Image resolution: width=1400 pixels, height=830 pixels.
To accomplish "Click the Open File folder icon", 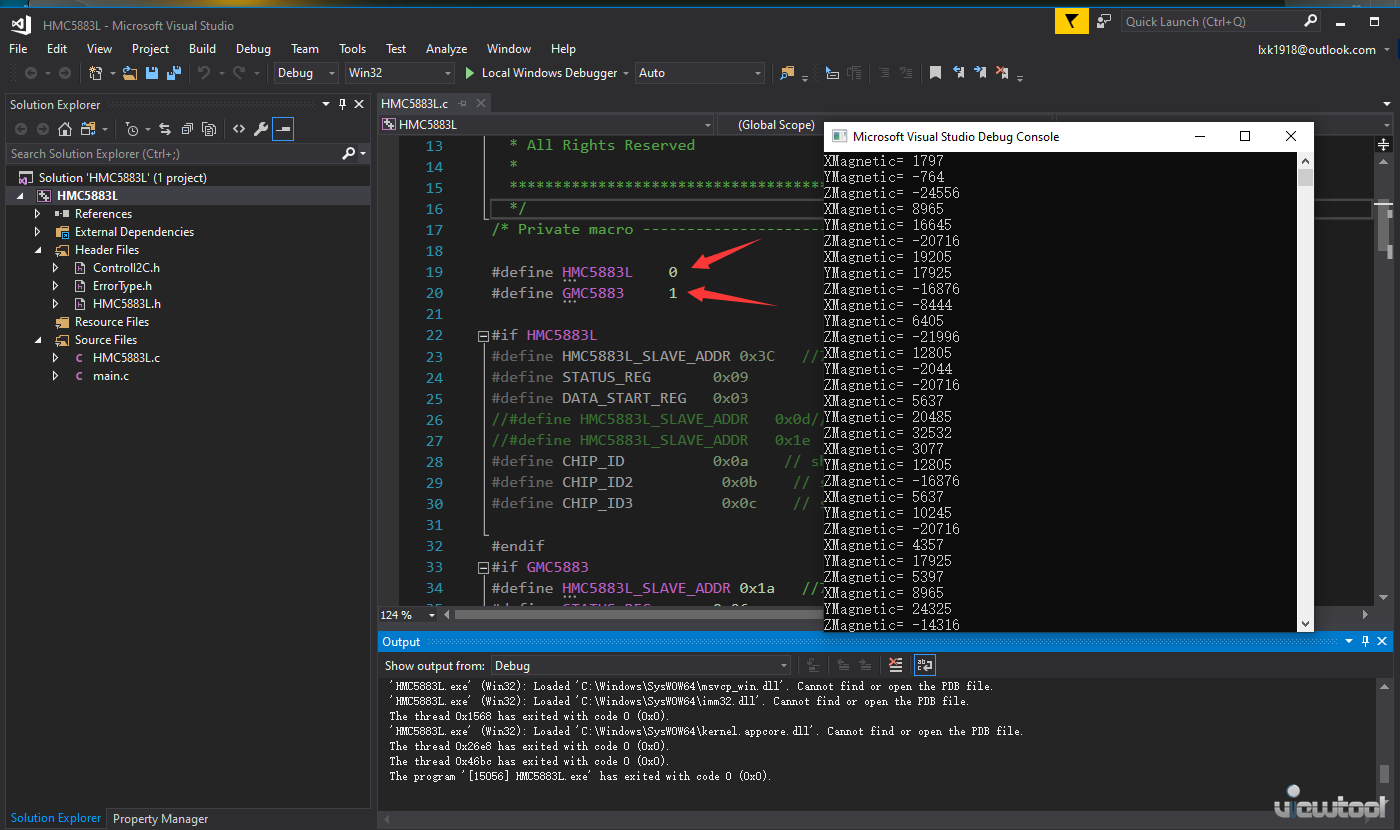I will point(130,73).
